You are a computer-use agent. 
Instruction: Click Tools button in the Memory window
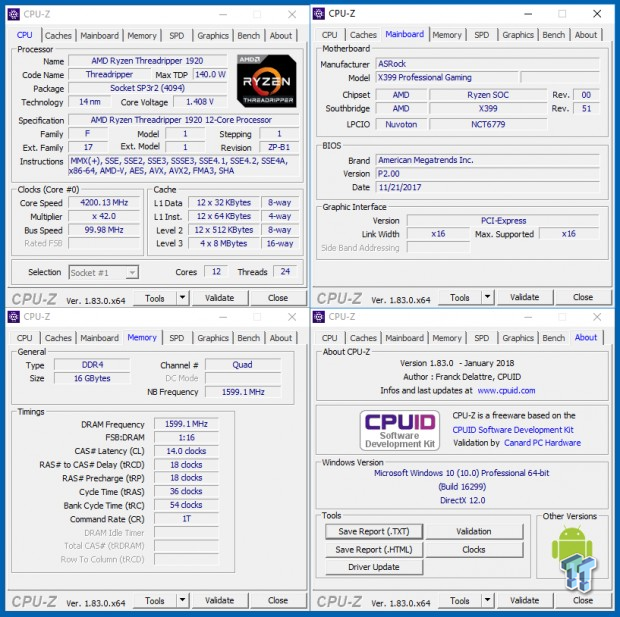click(155, 600)
